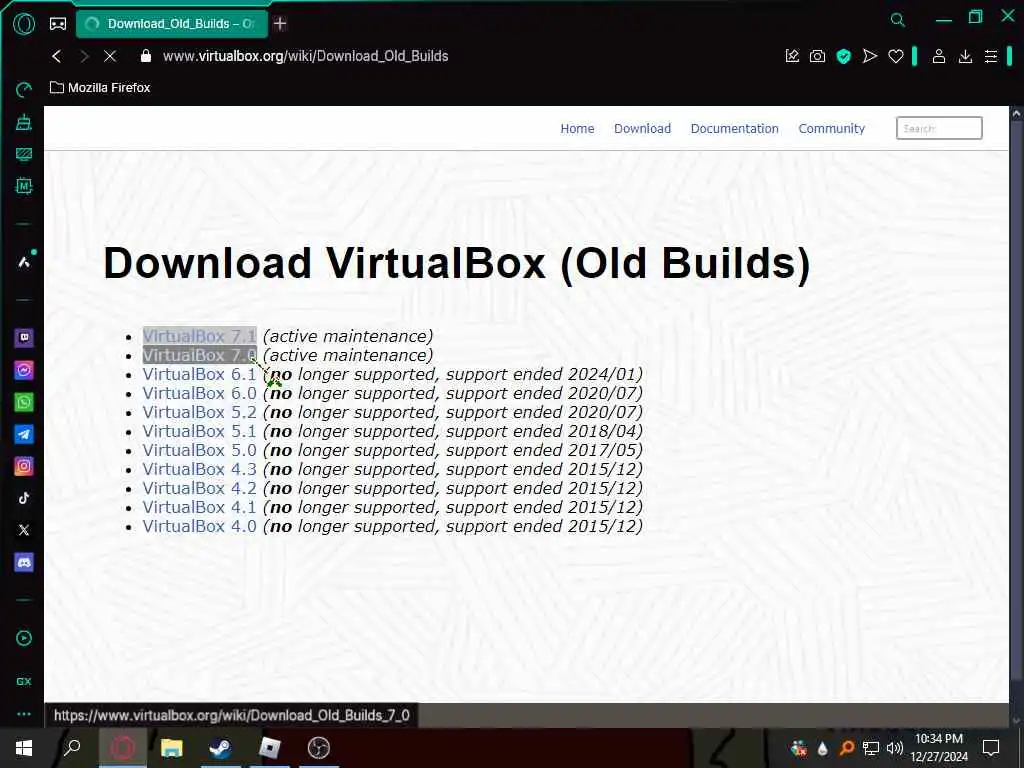The height and width of the screenshot is (768, 1024).
Task: Open the VirtualBox 4.1 link
Action: point(199,507)
